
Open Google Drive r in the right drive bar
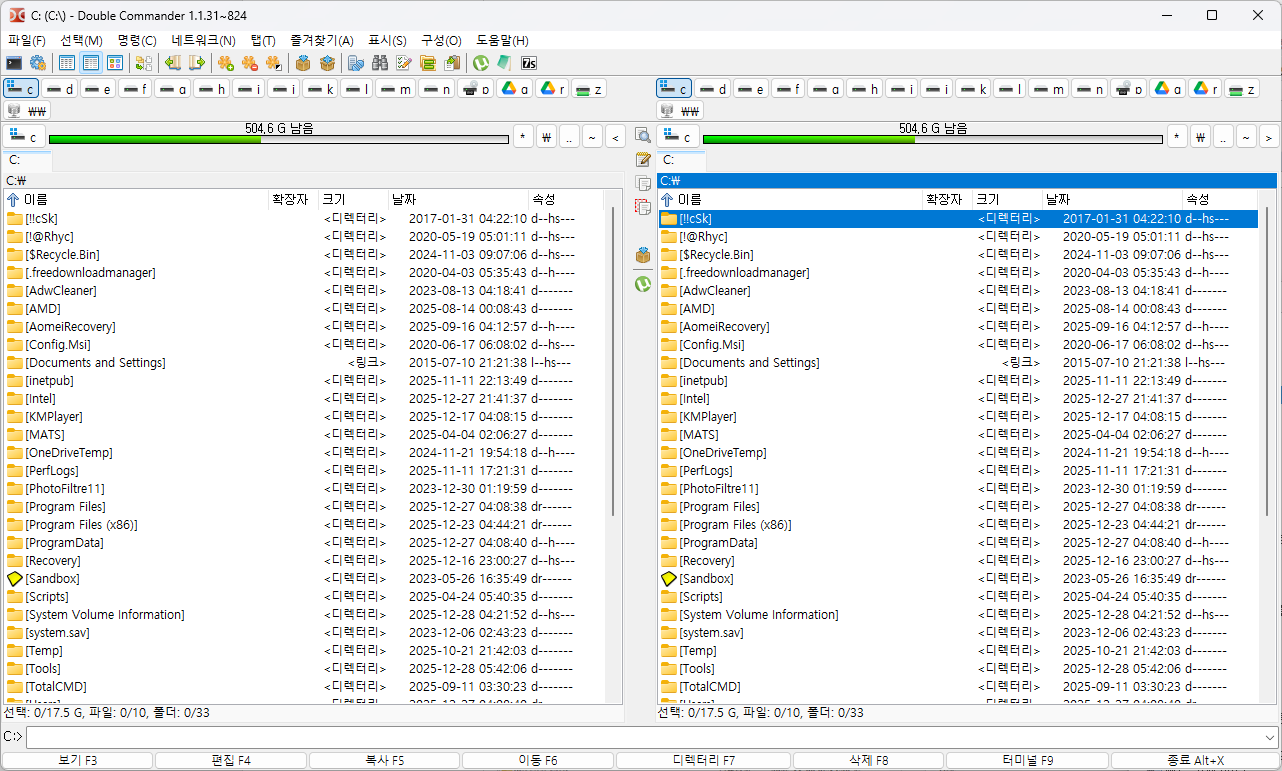tap(1206, 88)
